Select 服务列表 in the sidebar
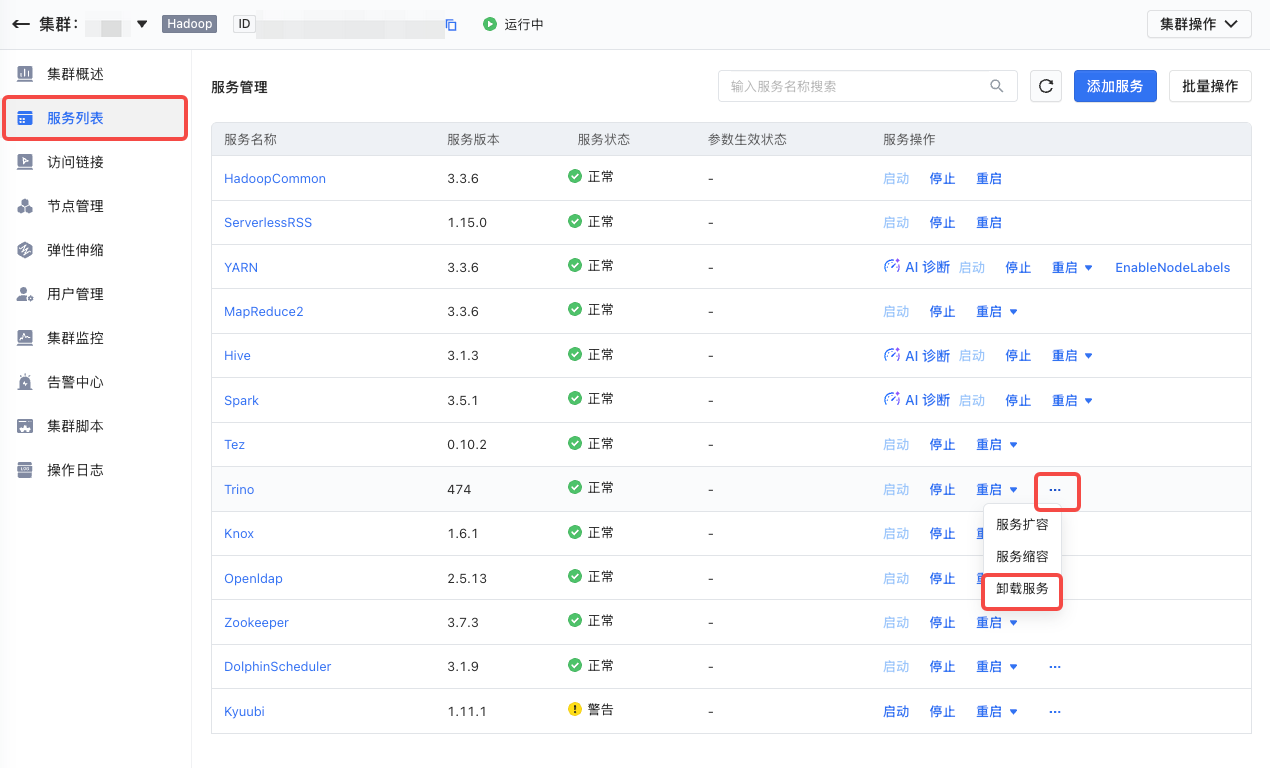Screen dimensions: 1270x768 (x=95, y=118)
